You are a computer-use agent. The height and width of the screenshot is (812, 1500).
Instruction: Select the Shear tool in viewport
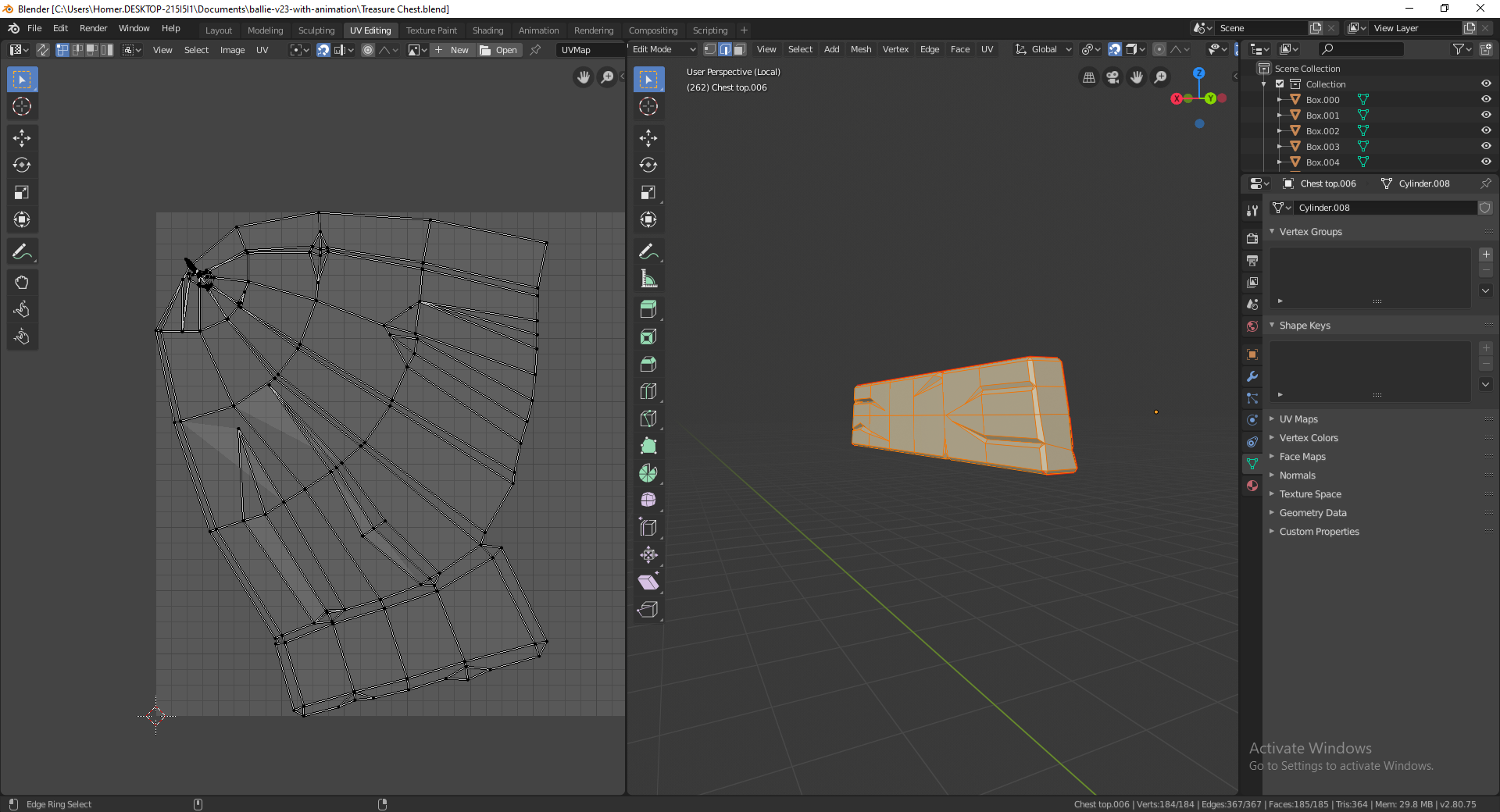click(648, 582)
